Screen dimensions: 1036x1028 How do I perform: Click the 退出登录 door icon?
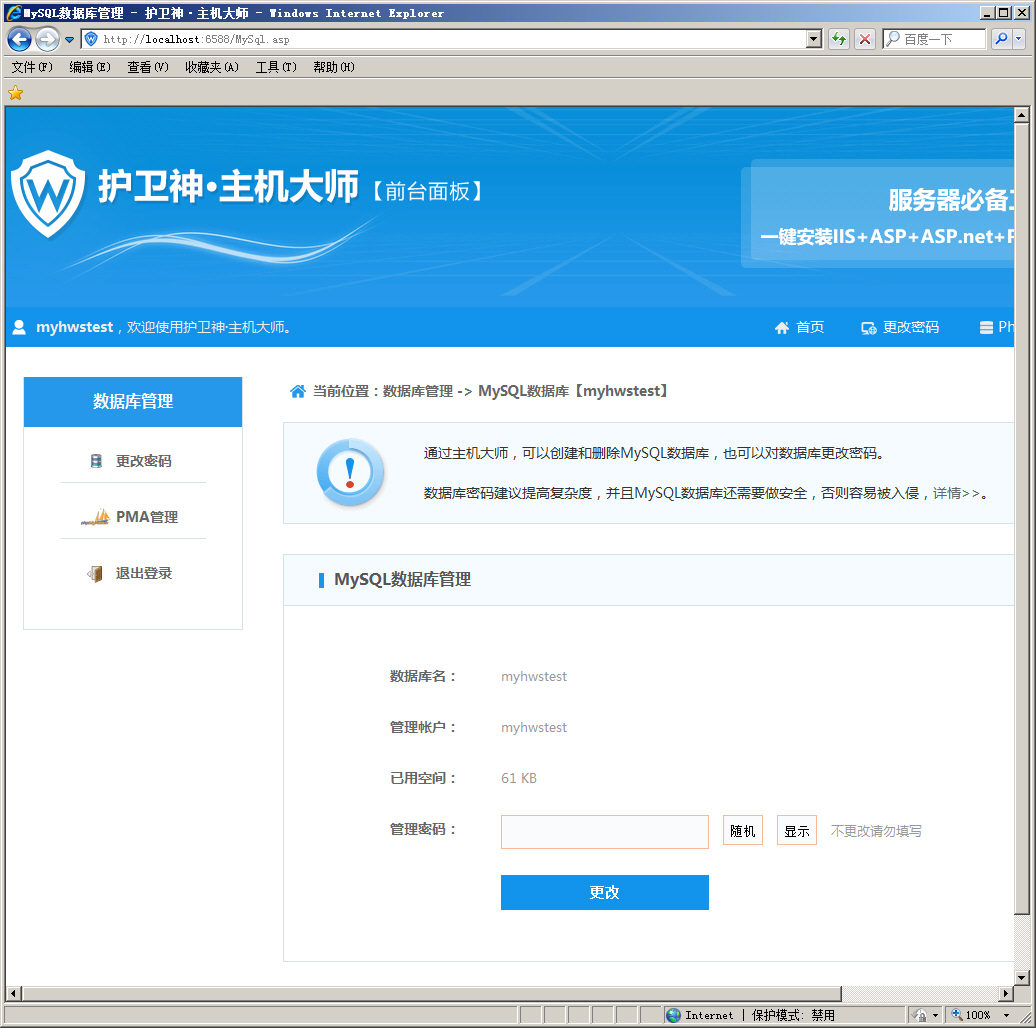coord(95,573)
